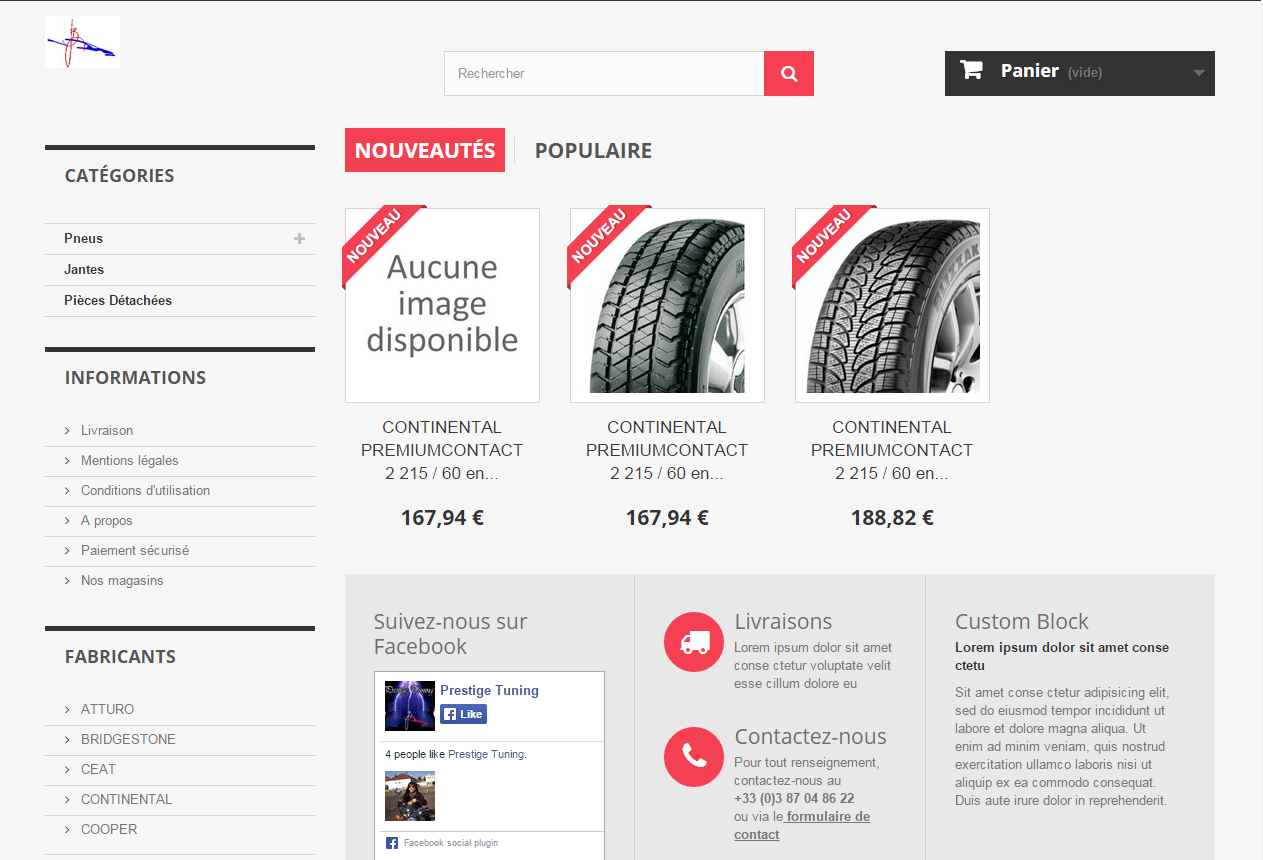1263x860 pixels.
Task: Open the Paiement sécurisé link
Action: click(135, 550)
